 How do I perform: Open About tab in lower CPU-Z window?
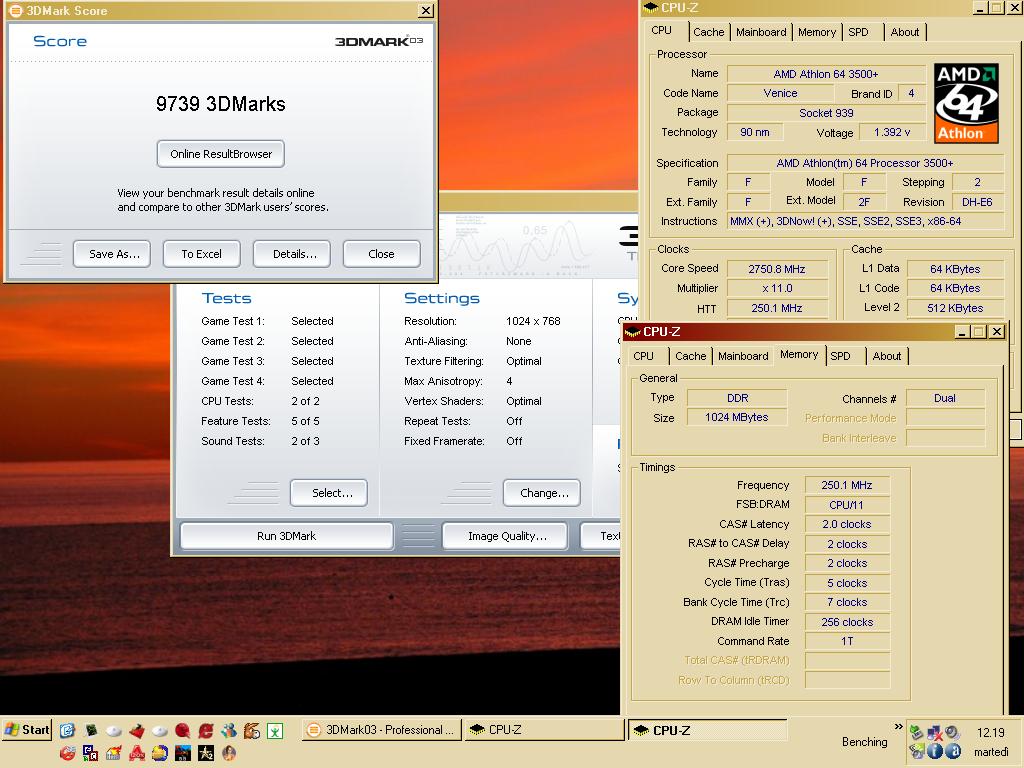[886, 356]
